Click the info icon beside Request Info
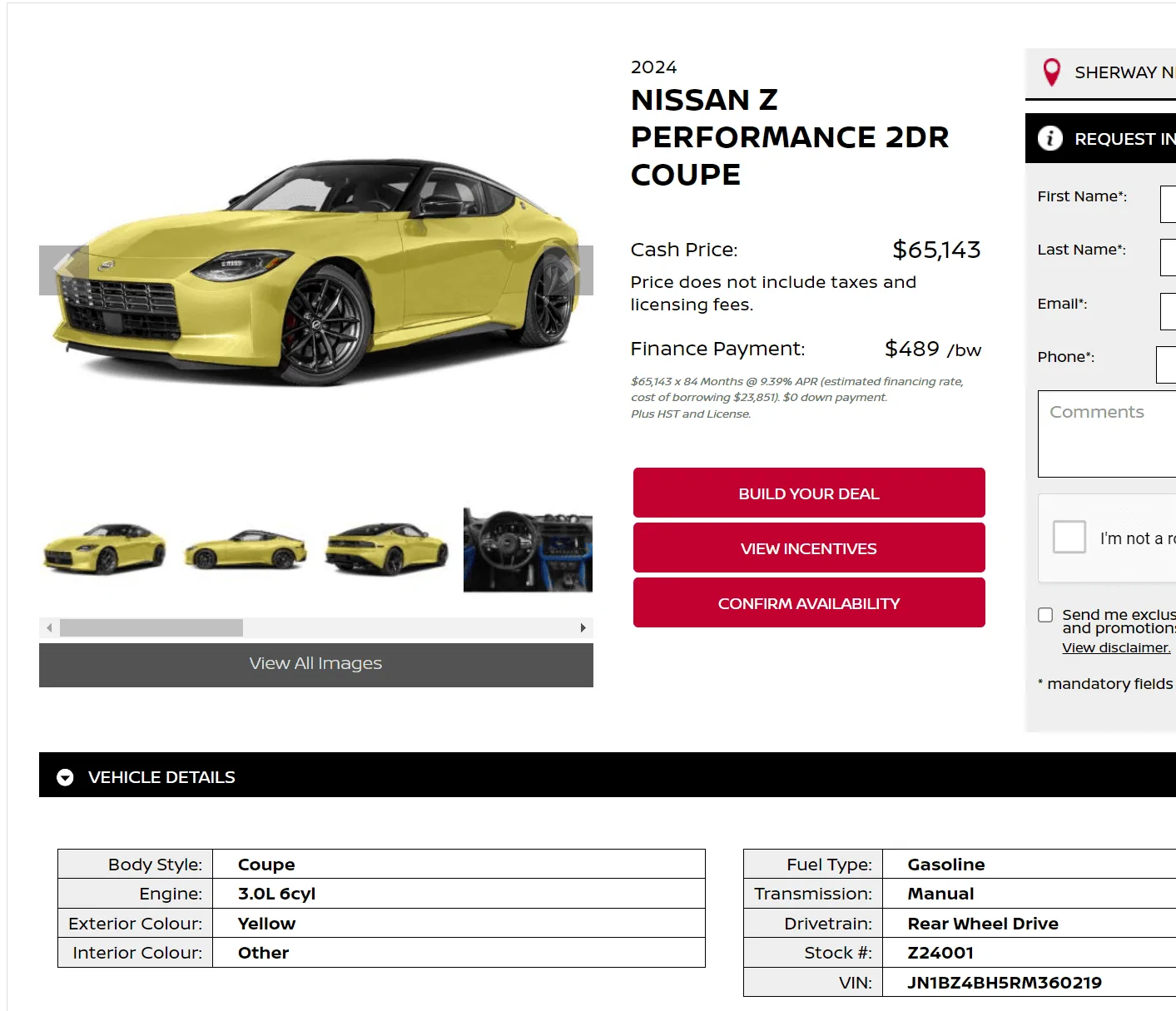This screenshot has width=1176, height=1011. pyautogui.click(x=1050, y=138)
